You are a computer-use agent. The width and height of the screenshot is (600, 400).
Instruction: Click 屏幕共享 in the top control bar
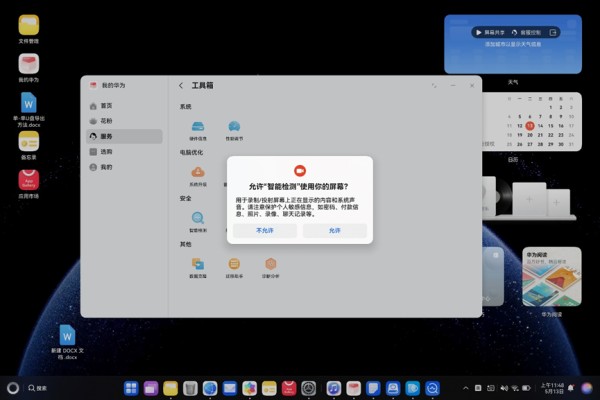[490, 33]
